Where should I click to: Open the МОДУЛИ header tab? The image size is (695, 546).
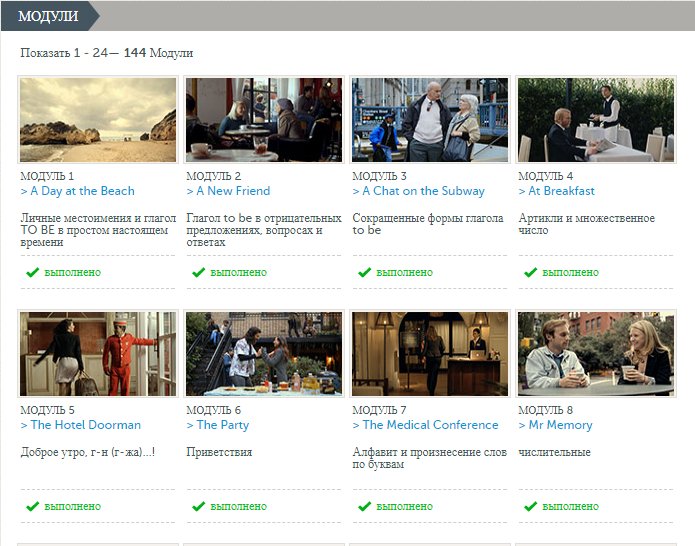point(48,16)
